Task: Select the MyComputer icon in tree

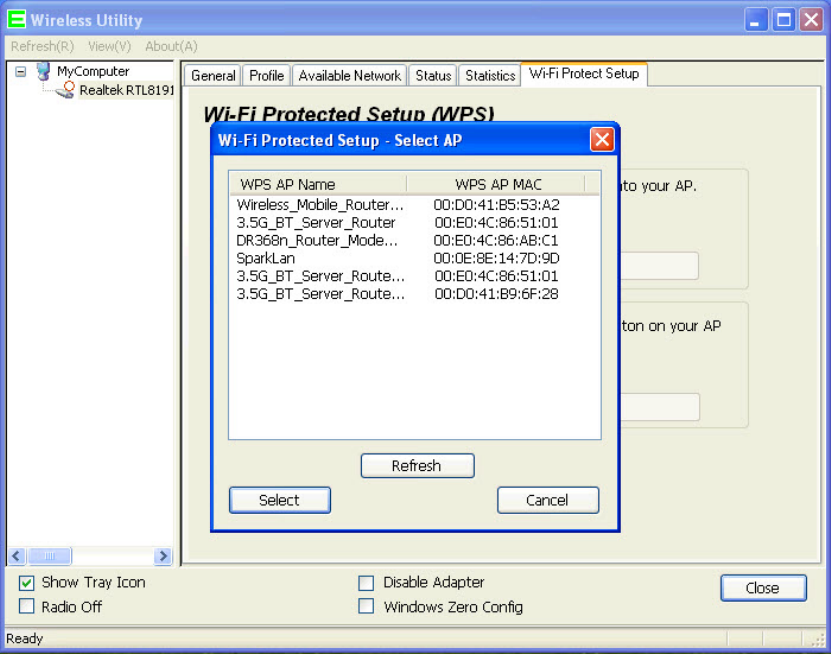Action: pyautogui.click(x=43, y=71)
